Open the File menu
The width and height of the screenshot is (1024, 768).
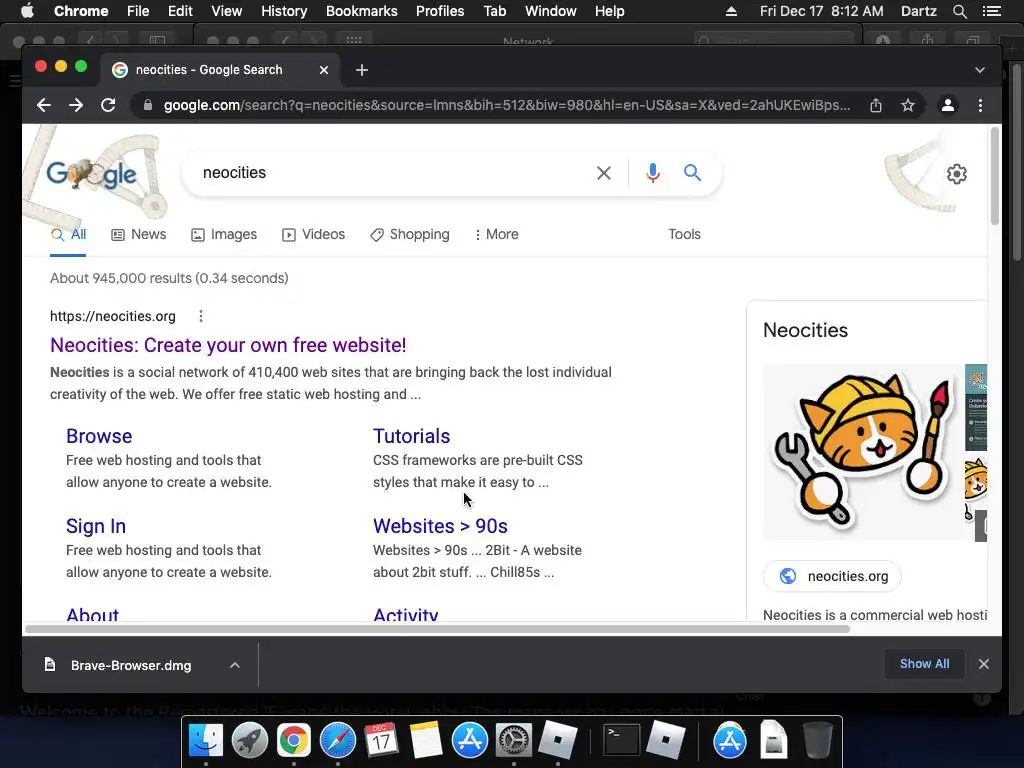pos(138,11)
